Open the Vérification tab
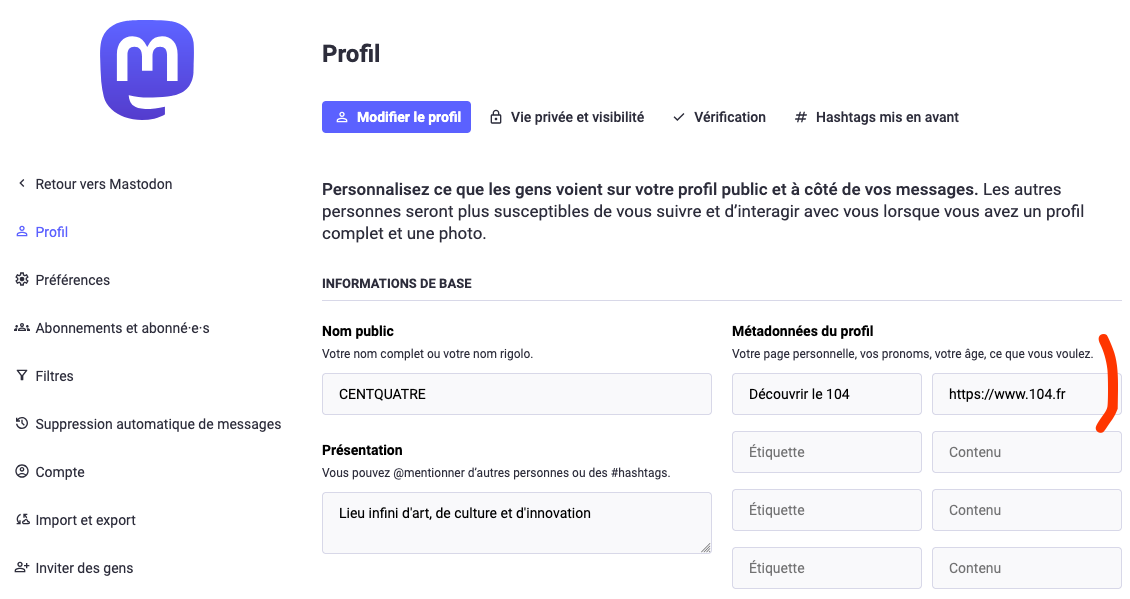Screen dimensions: 1130x599 click(x=719, y=117)
